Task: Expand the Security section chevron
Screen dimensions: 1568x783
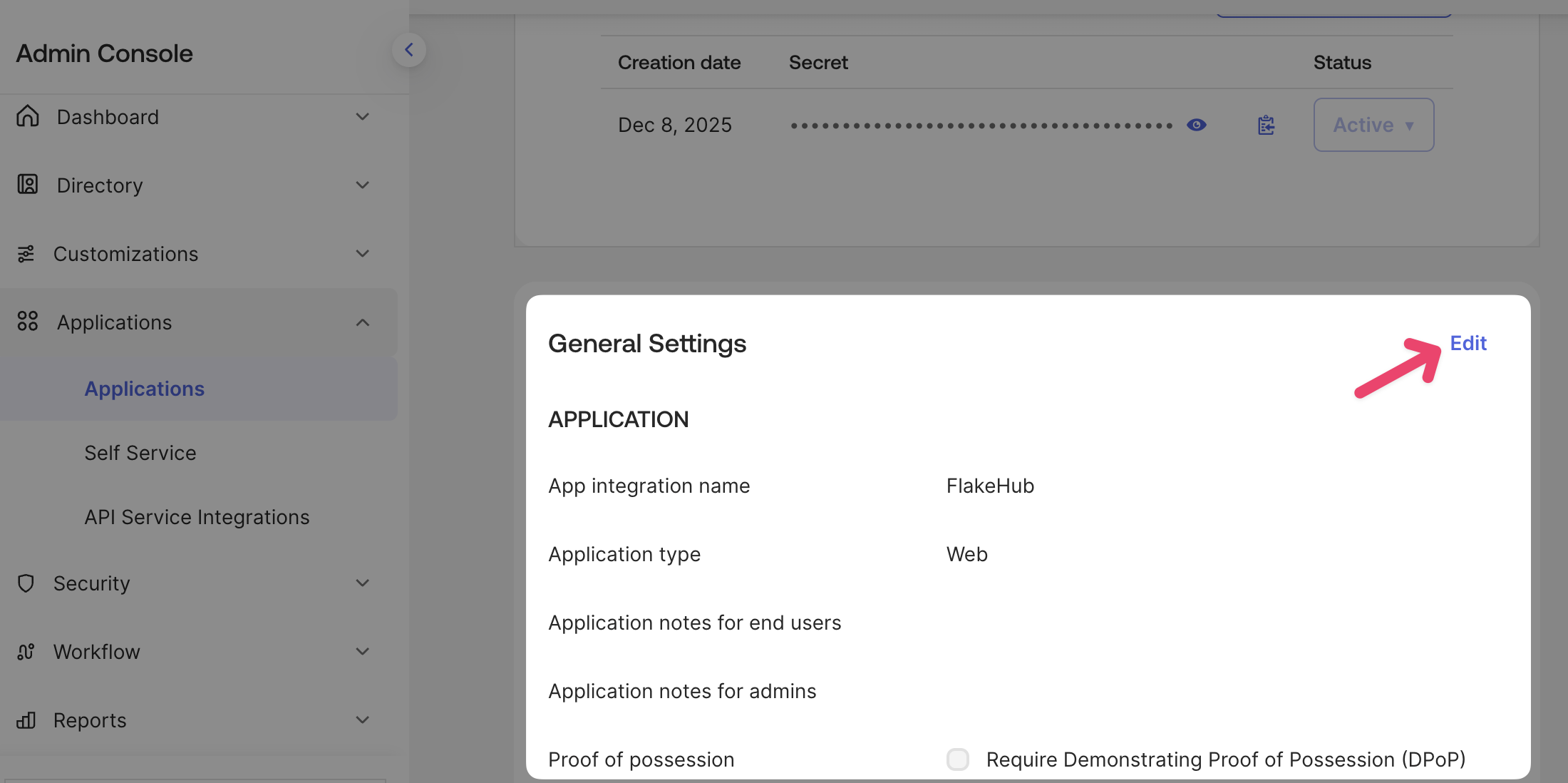Action: pyautogui.click(x=363, y=583)
